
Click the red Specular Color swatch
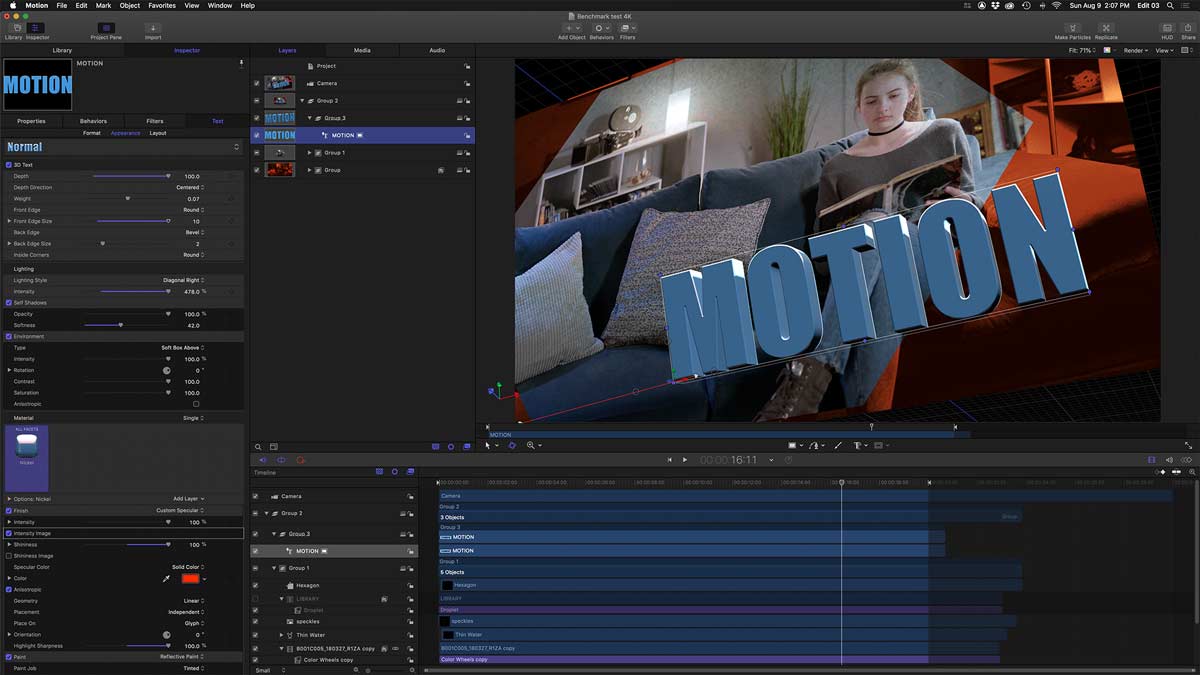coord(190,578)
